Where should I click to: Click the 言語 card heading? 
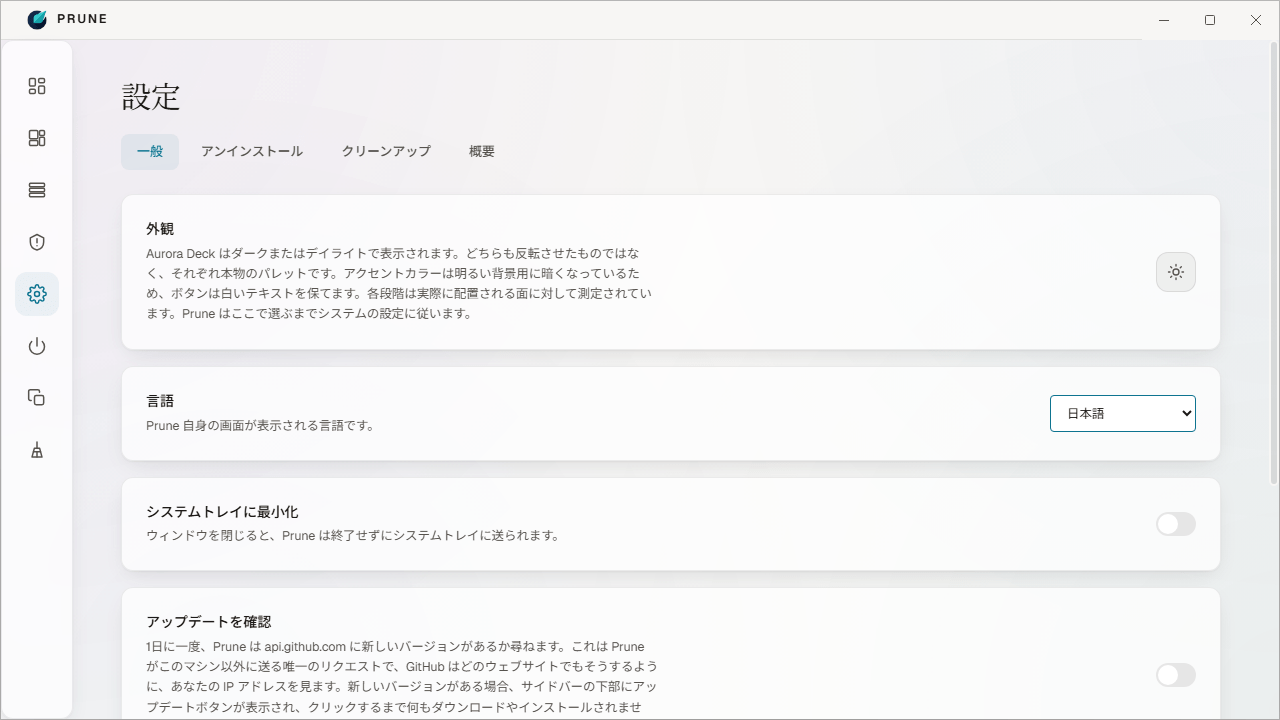coord(160,401)
